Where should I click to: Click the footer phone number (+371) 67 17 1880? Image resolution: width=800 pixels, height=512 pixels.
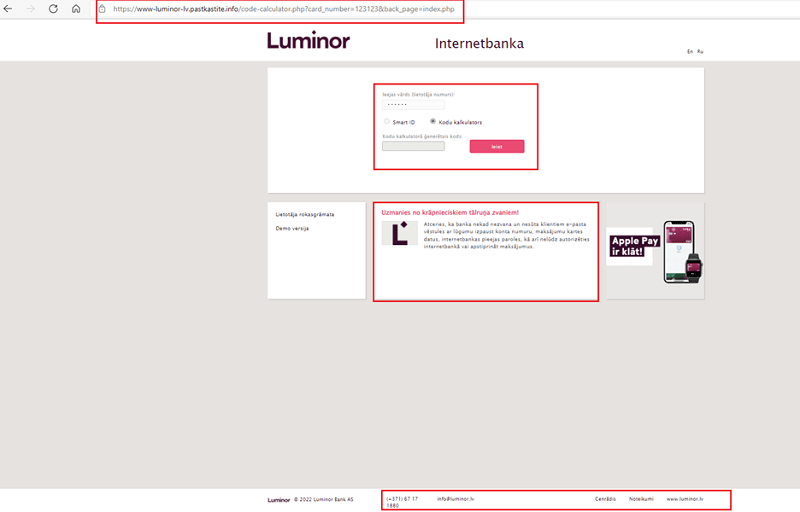(402, 502)
